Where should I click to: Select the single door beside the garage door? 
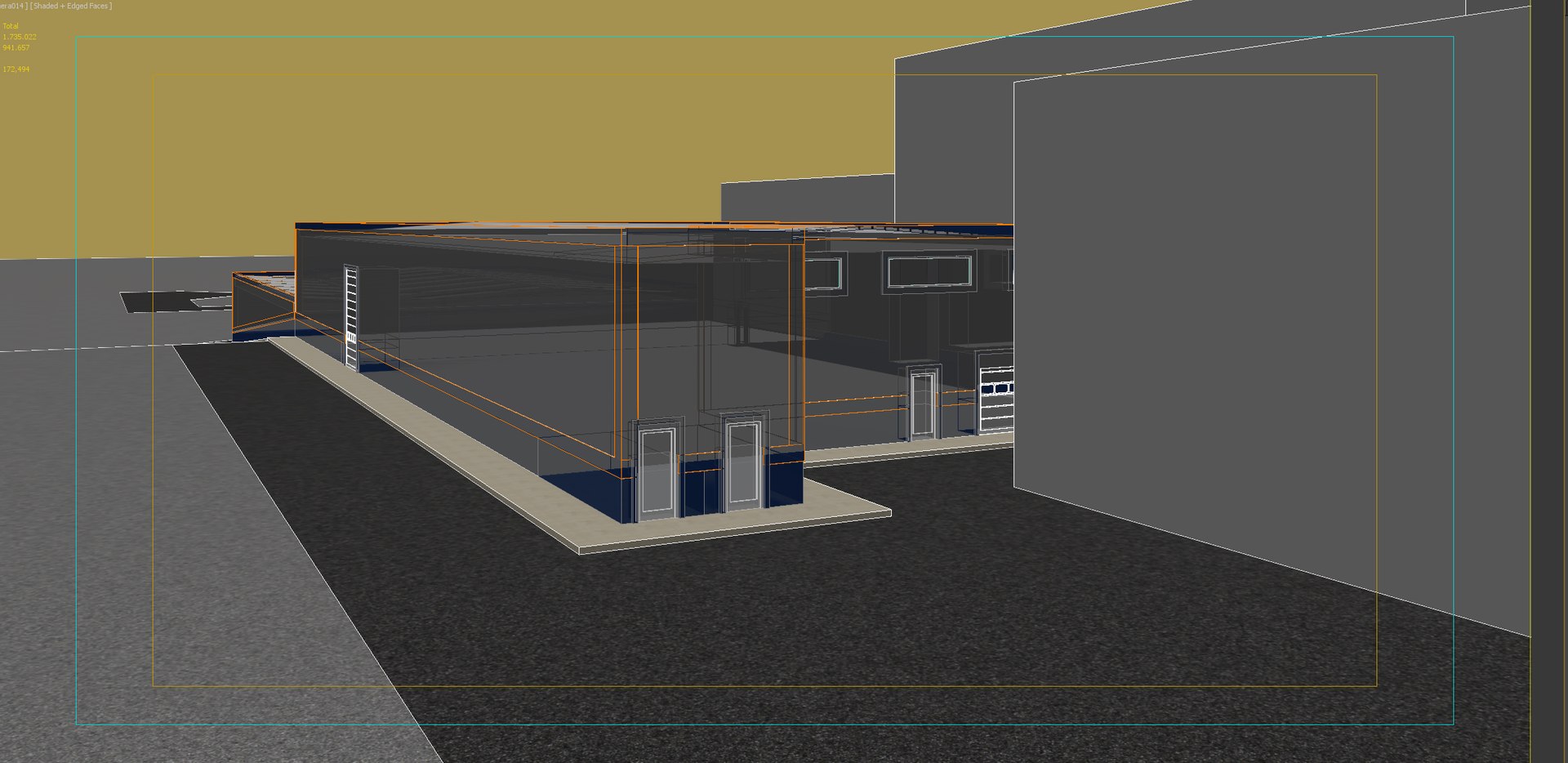[x=923, y=404]
